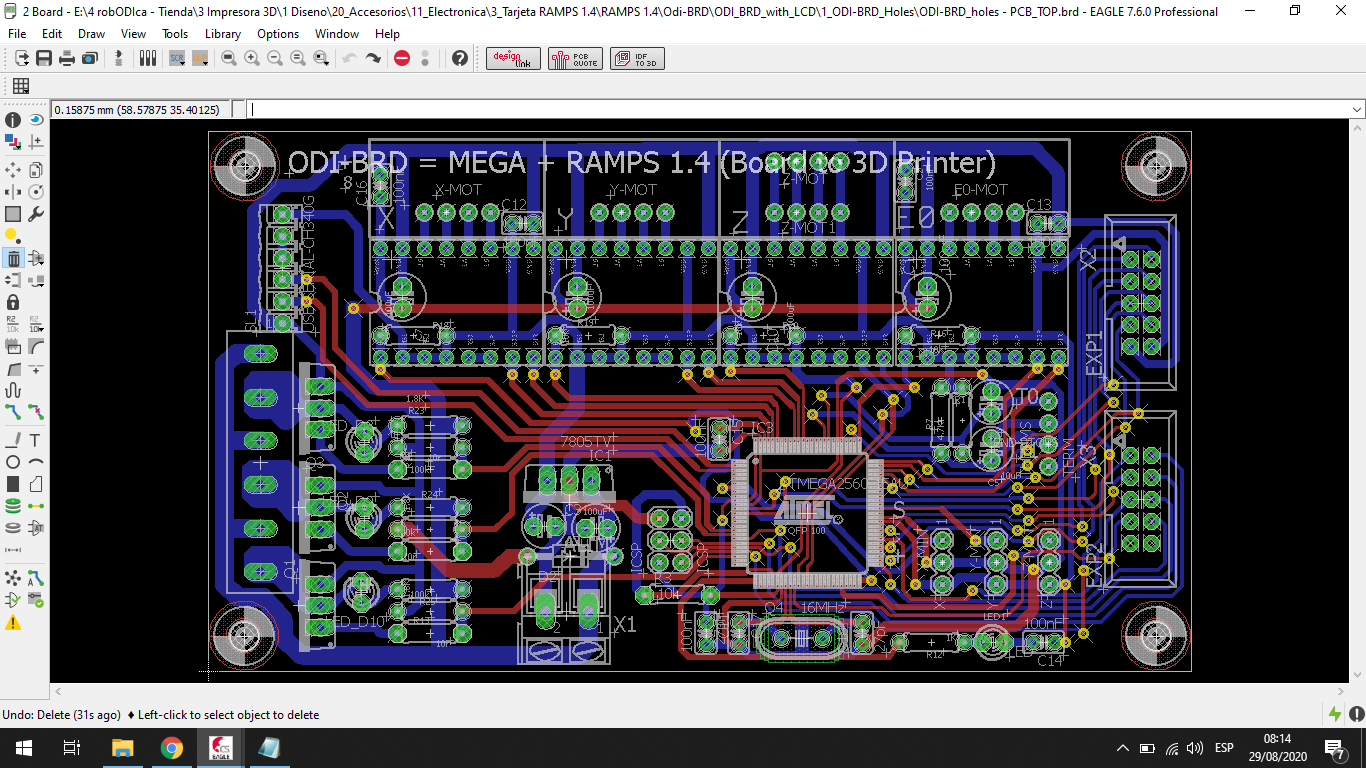Open the View menu

point(133,34)
